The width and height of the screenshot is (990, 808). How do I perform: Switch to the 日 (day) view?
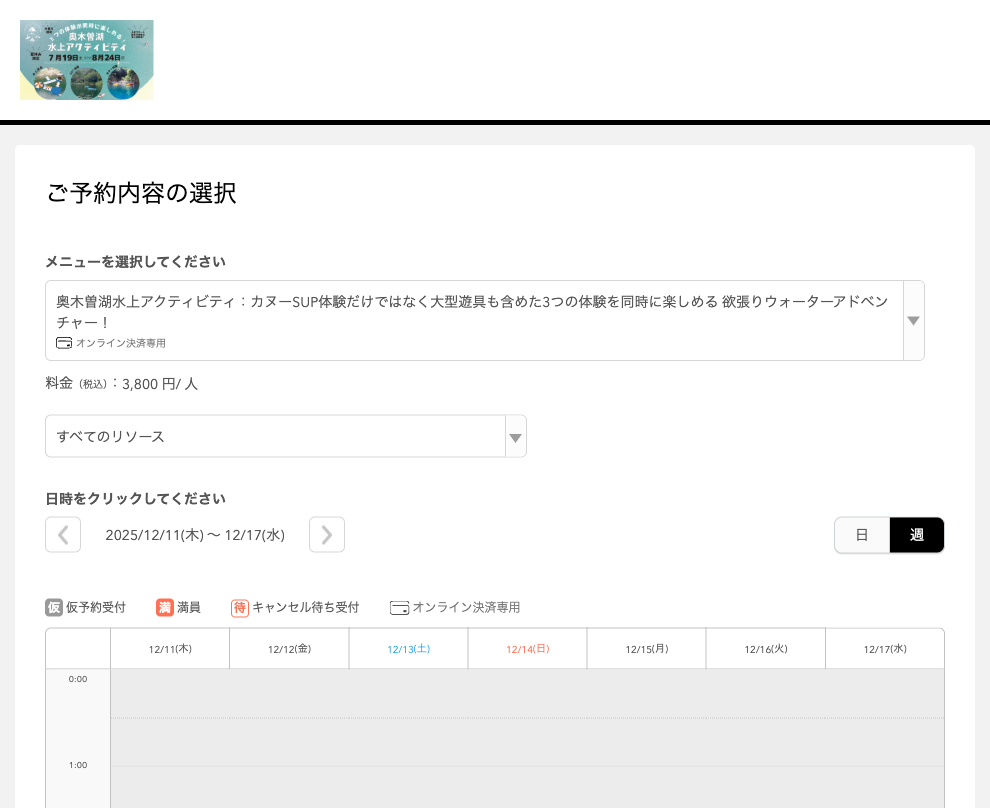pyautogui.click(x=861, y=535)
